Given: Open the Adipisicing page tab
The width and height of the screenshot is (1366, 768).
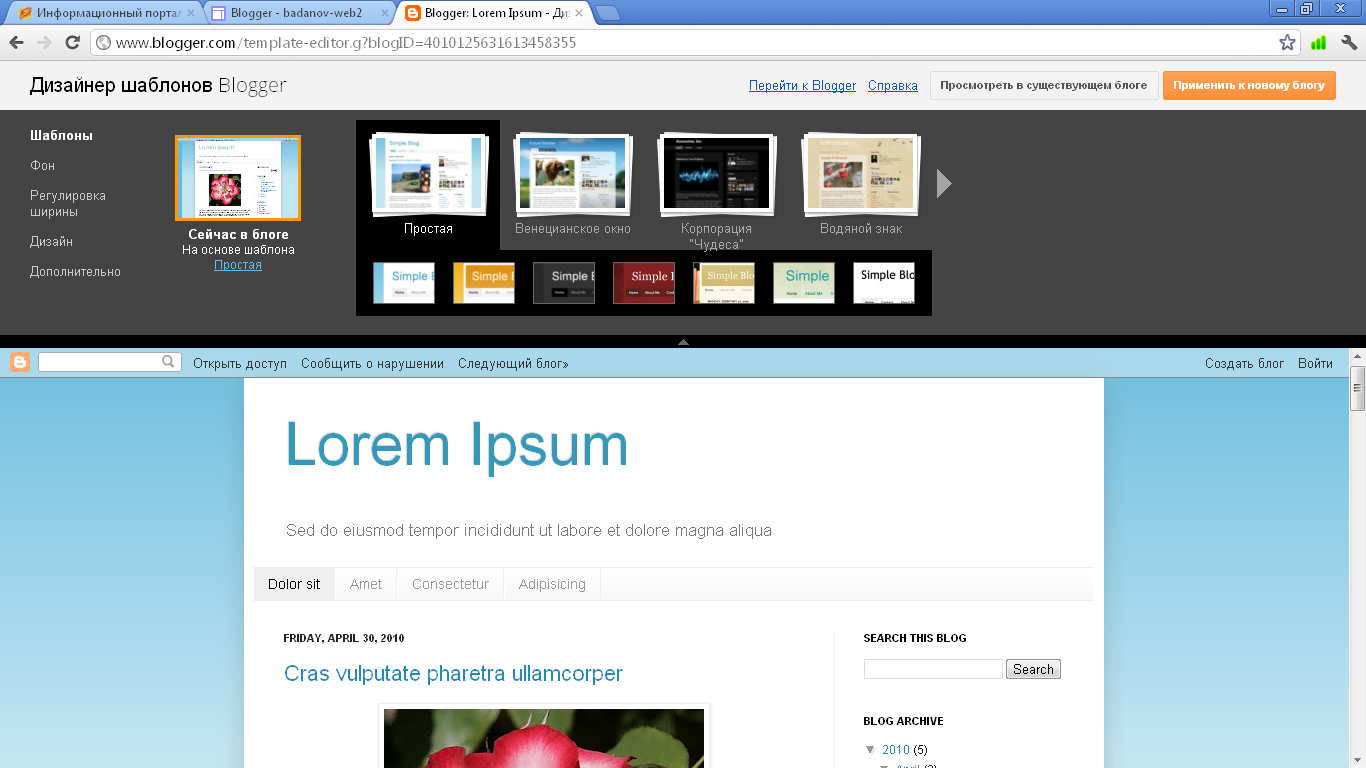Looking at the screenshot, I should pyautogui.click(x=552, y=584).
